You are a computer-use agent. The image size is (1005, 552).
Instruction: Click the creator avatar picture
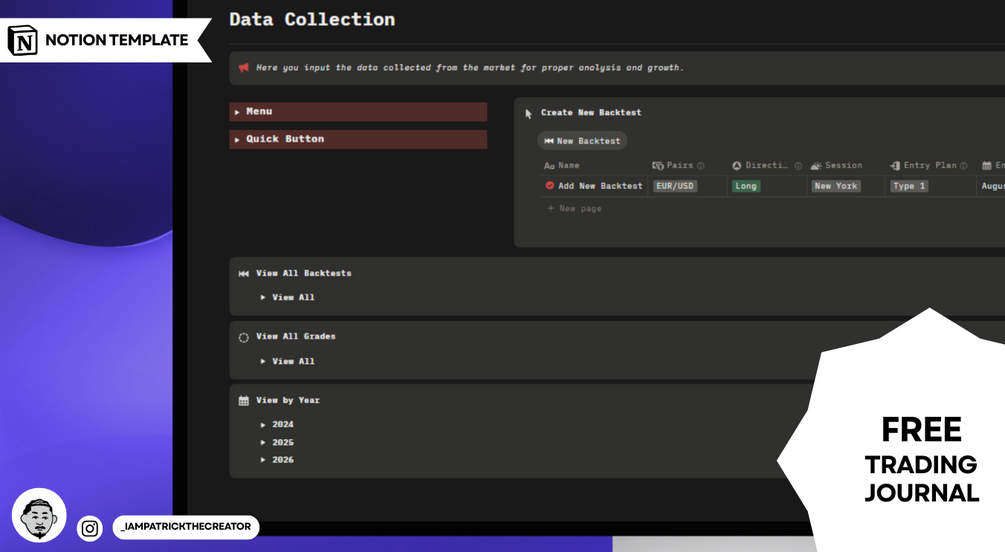click(39, 515)
